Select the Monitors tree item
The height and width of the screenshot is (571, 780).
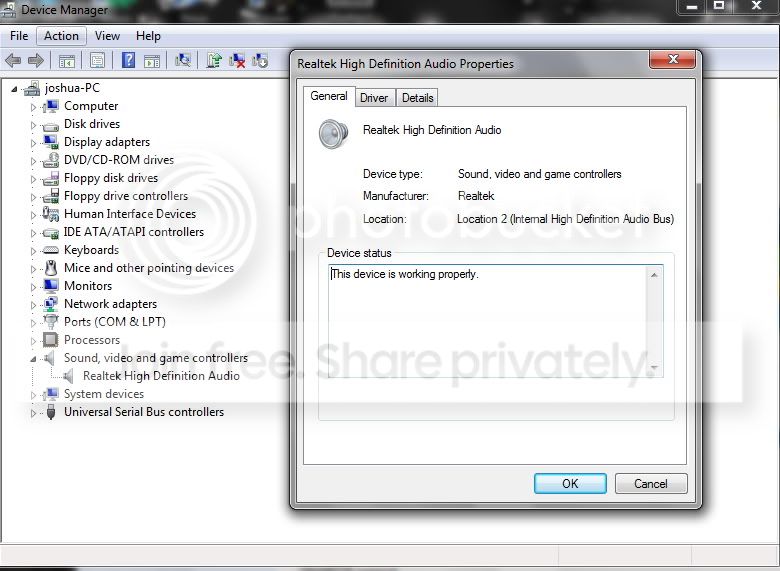[88, 286]
